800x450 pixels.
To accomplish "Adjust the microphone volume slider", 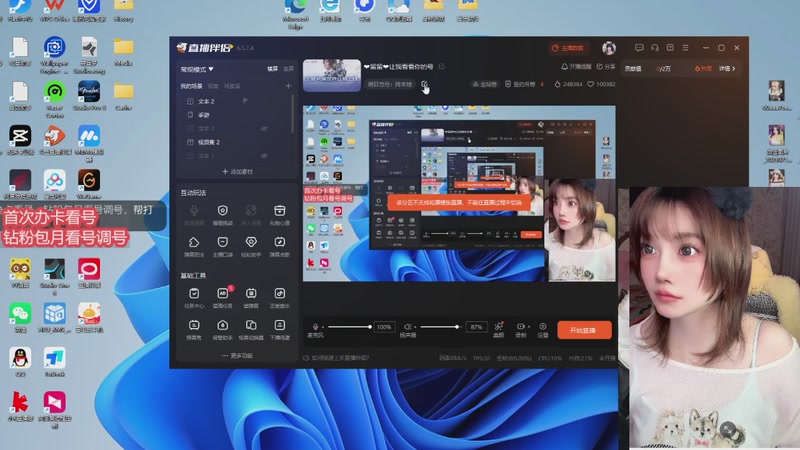I will 349,327.
